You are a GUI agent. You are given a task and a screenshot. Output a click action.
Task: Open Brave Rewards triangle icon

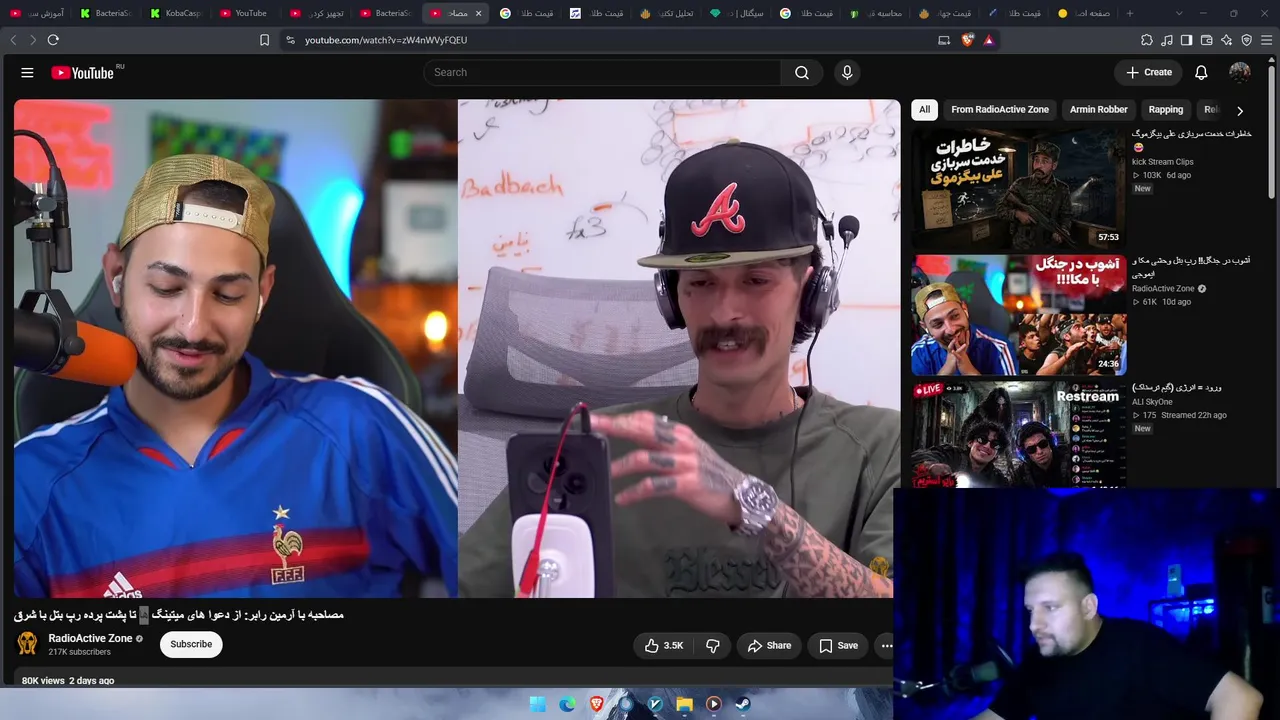point(989,40)
